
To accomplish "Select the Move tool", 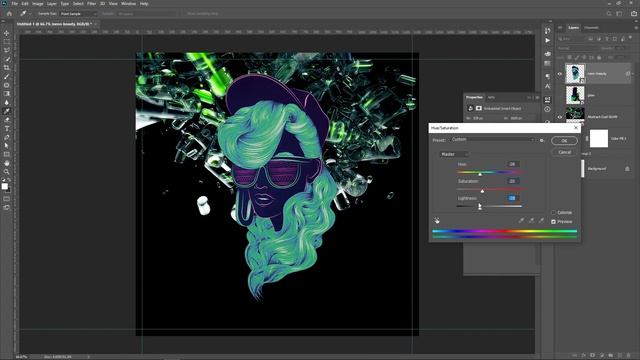I will point(7,33).
